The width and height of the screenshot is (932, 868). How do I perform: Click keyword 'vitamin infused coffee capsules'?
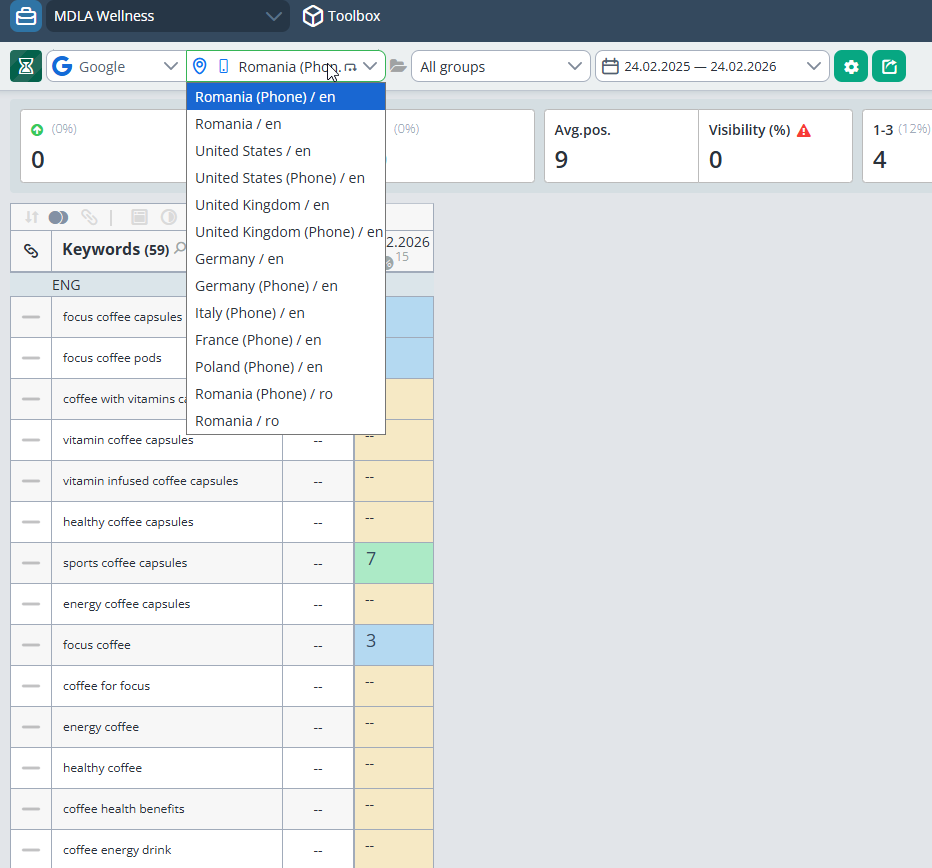(x=150, y=481)
